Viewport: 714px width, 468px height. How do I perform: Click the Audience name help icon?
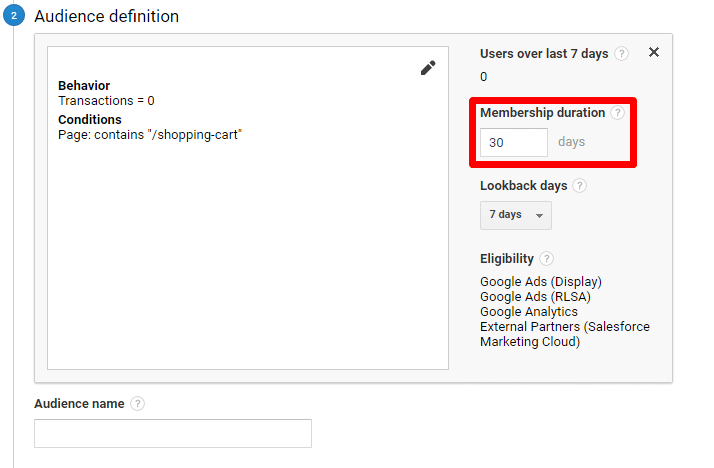138,404
